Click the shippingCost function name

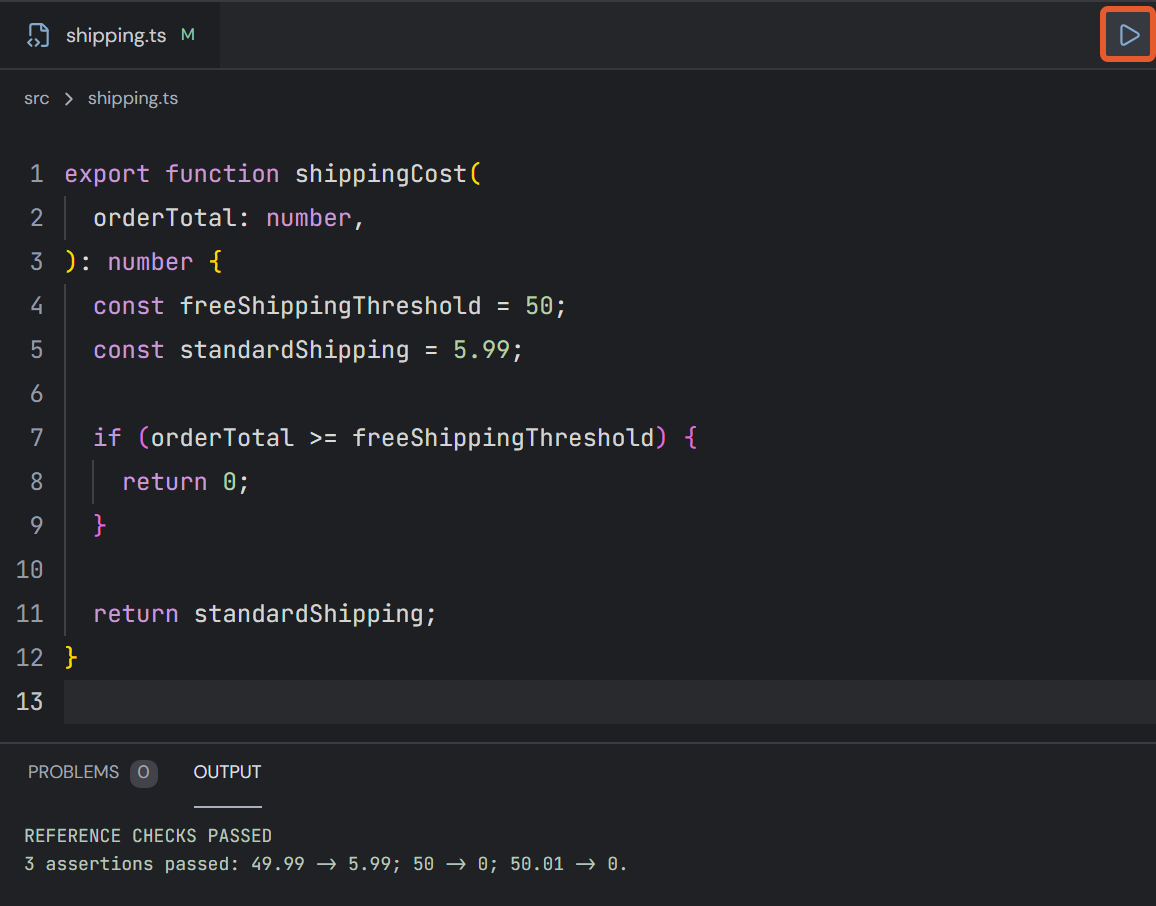point(380,174)
